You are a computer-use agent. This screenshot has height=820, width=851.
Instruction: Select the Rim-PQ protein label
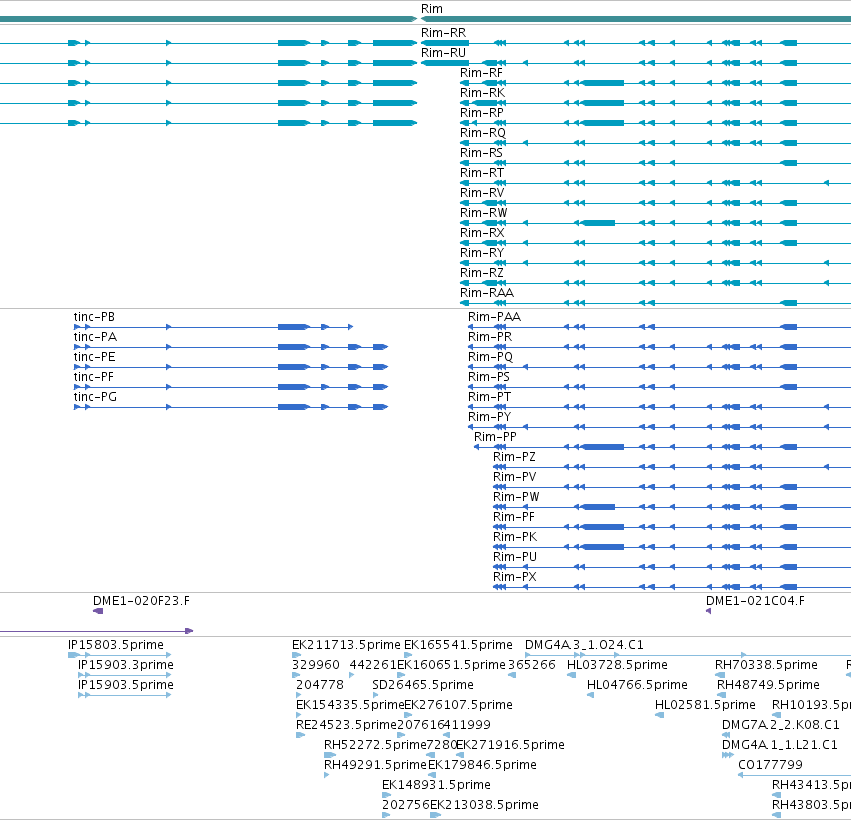click(x=491, y=357)
